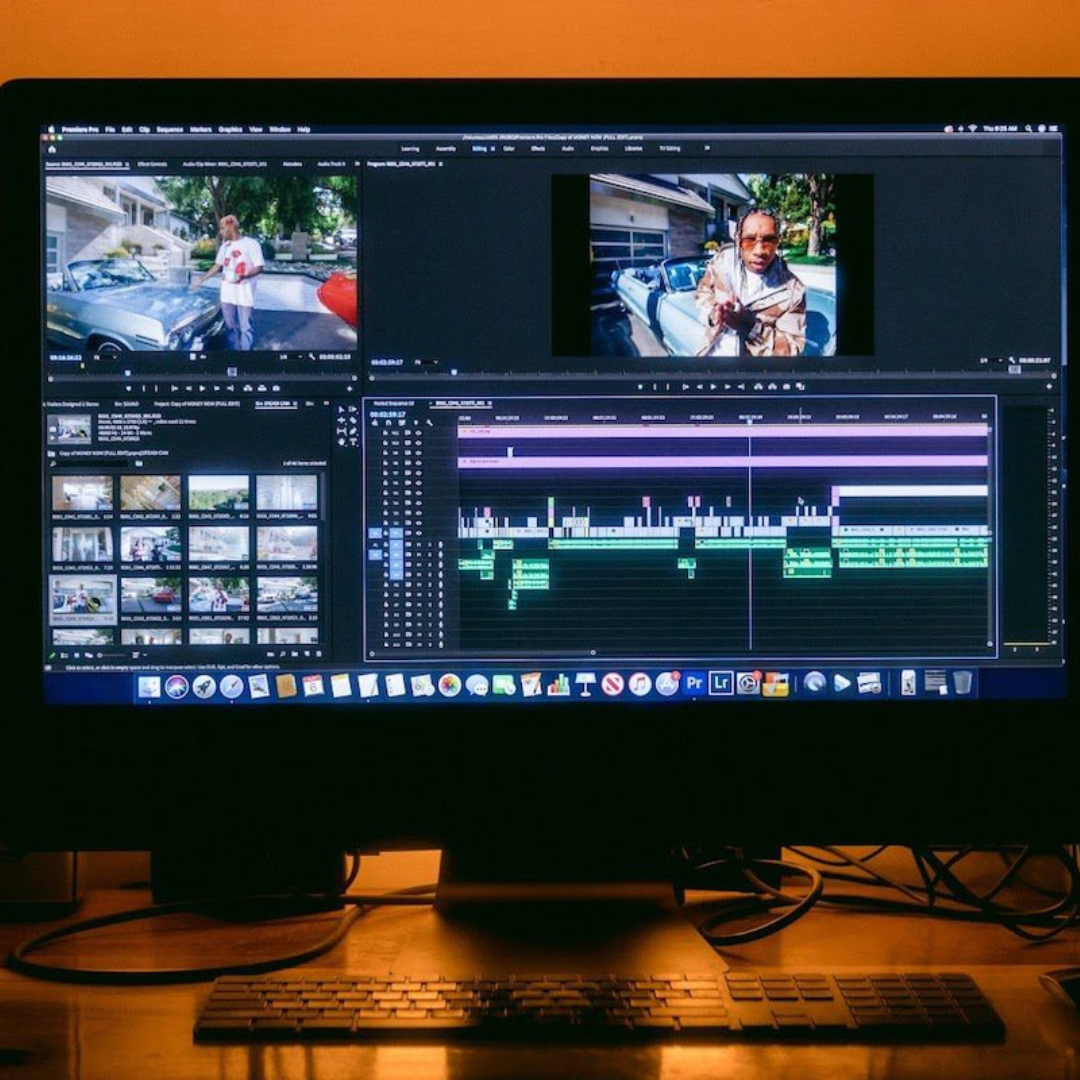Click the Home icon below the menu bar
Screen dimensions: 1080x1080
coord(52,149)
